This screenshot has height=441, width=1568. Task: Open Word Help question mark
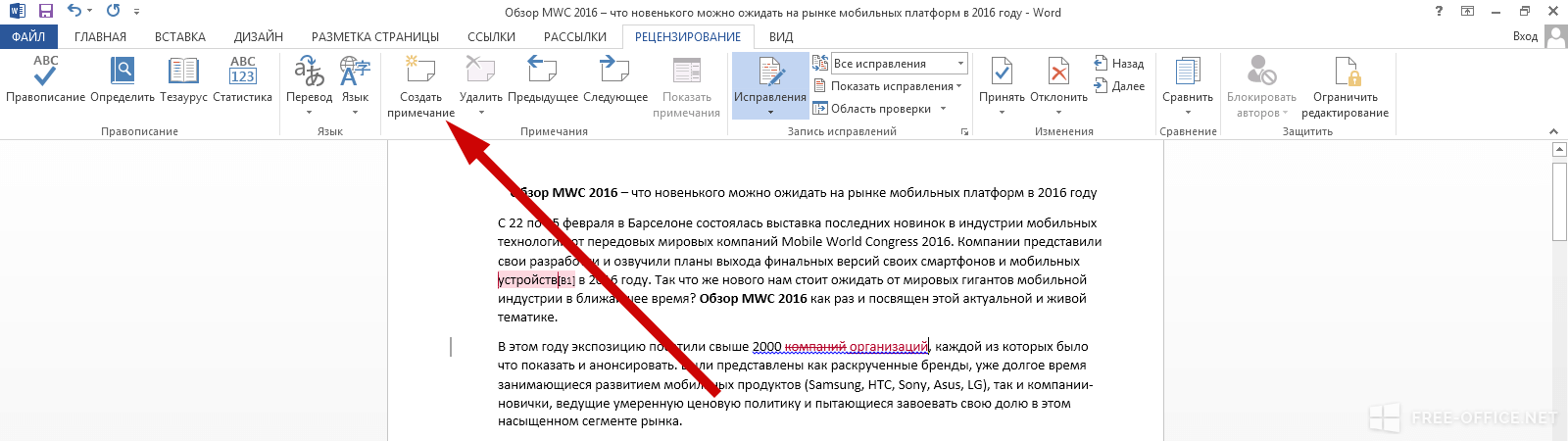pos(1439,12)
